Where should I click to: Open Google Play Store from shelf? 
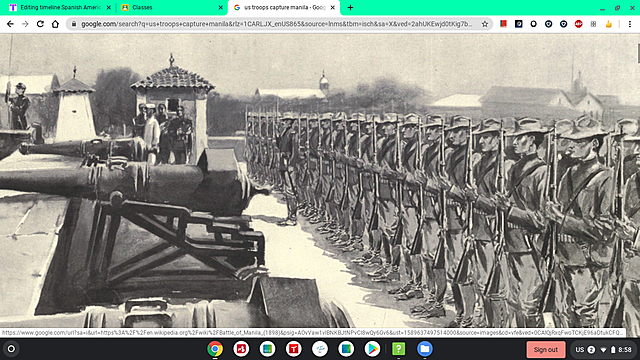tap(372, 349)
